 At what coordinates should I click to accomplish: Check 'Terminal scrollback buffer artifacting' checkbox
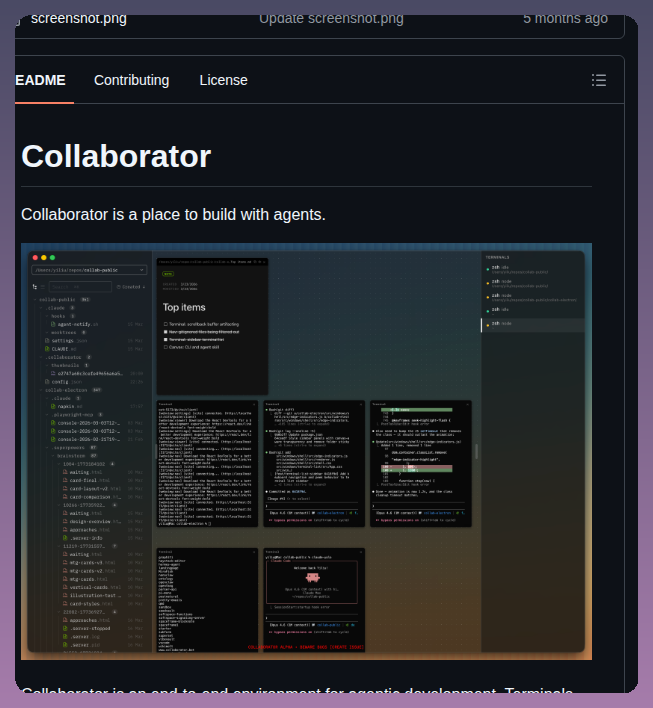point(166,324)
